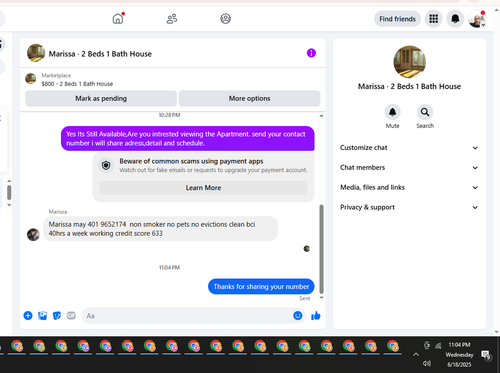Viewport: 500px width, 373px height.
Task: Mute this conversation with bell icon
Action: (392, 112)
